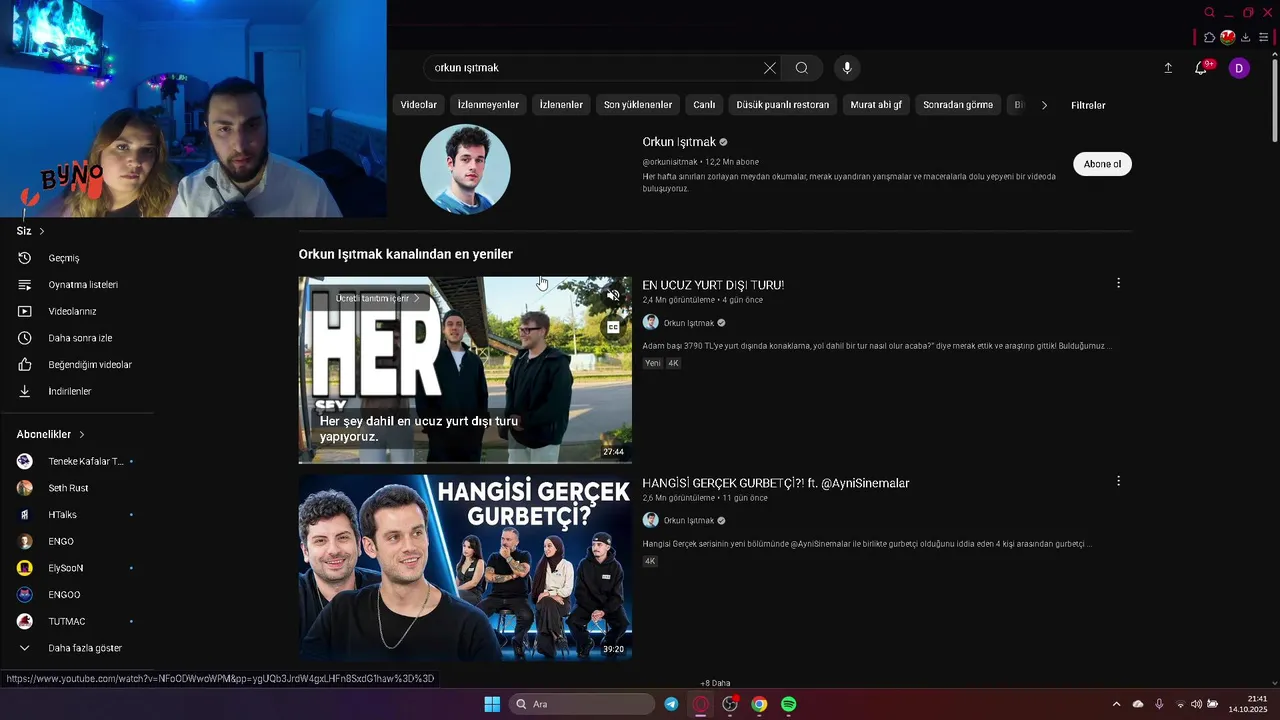Open the HANGİSİ GERÇEK GURBETÇİ thumbnail
The width and height of the screenshot is (1280, 720).
pyautogui.click(x=465, y=567)
